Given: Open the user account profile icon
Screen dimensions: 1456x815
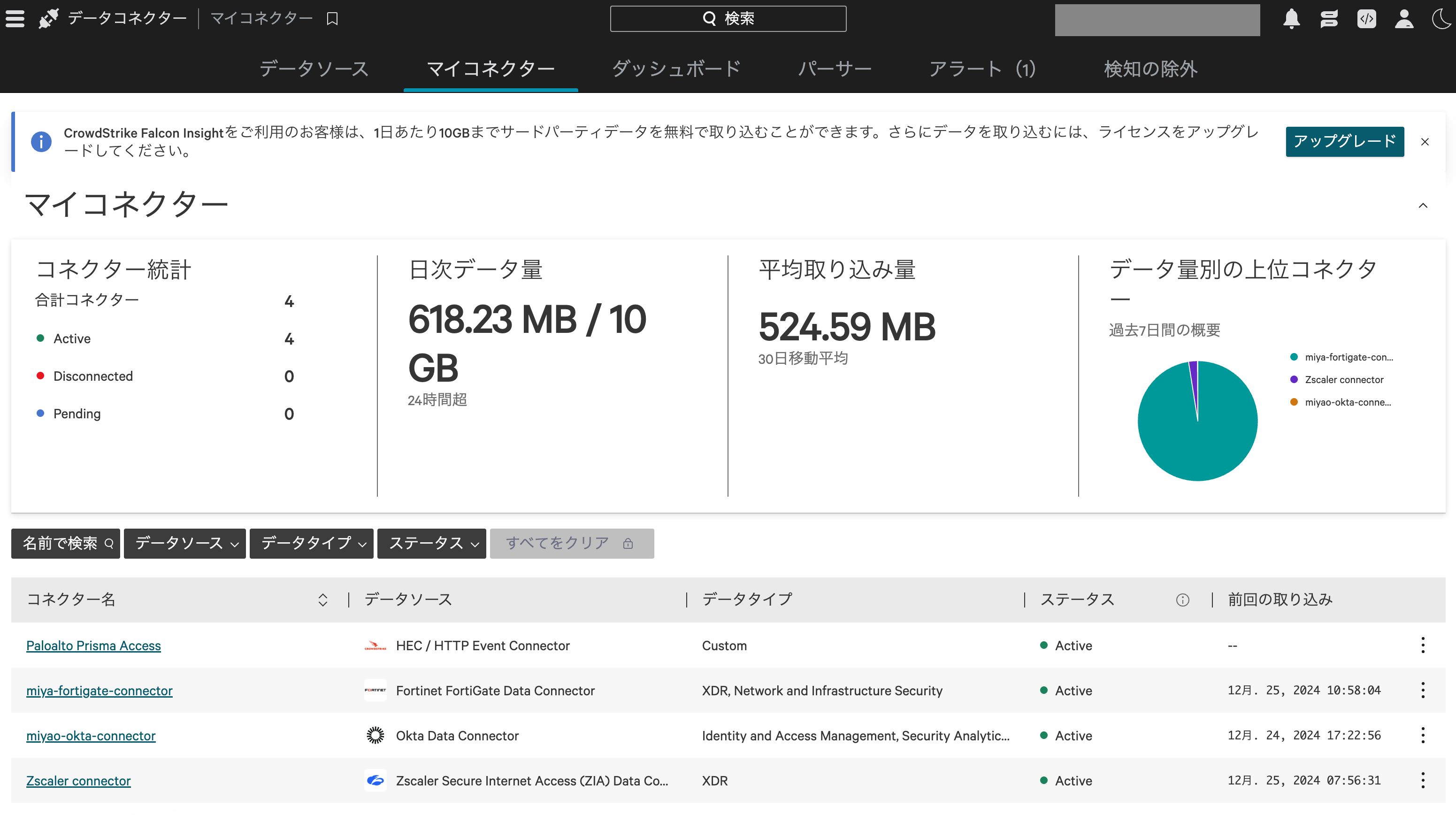Looking at the screenshot, I should (x=1404, y=19).
